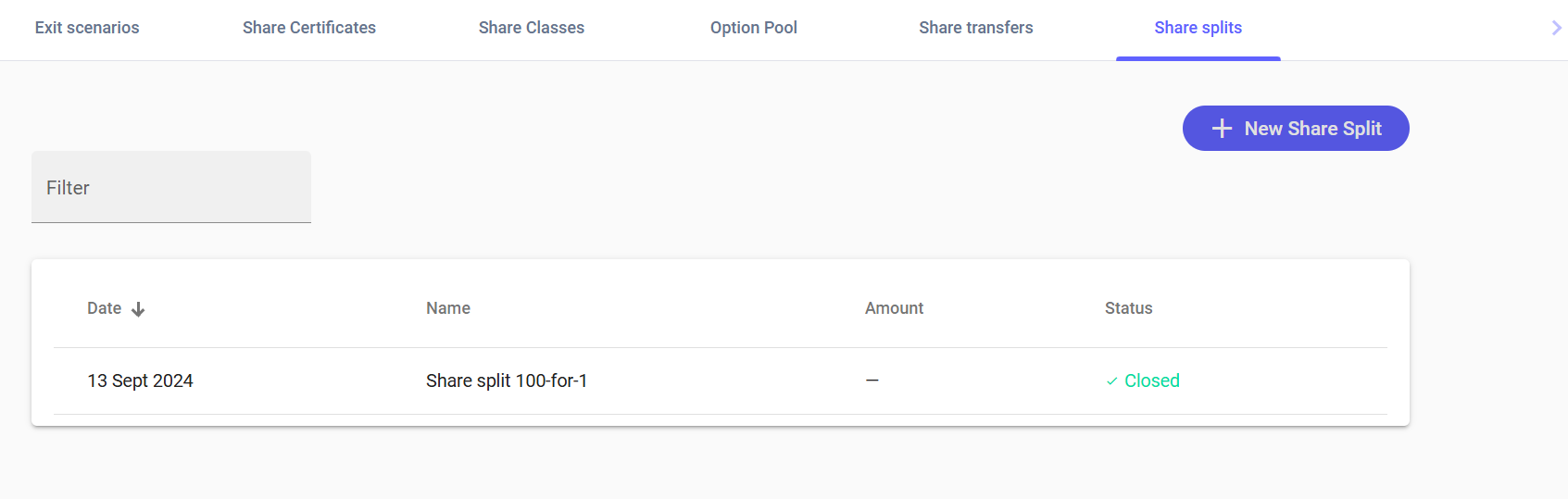
Task: Click the descending sort arrow icon
Action: 138,309
